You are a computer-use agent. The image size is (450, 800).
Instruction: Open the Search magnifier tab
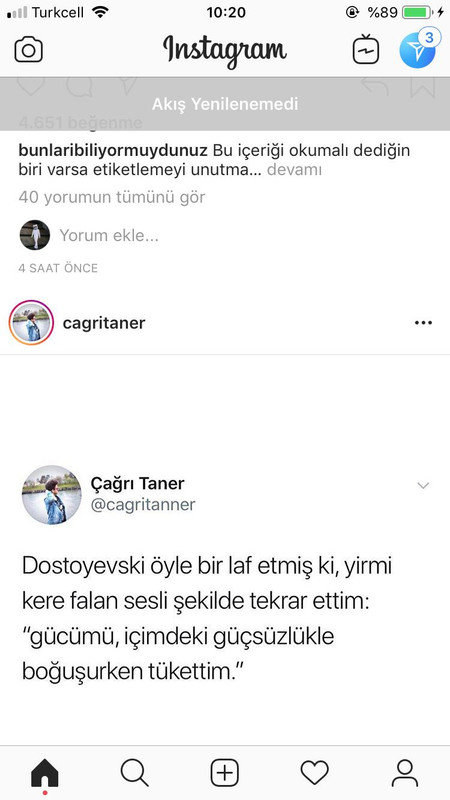(x=135, y=773)
